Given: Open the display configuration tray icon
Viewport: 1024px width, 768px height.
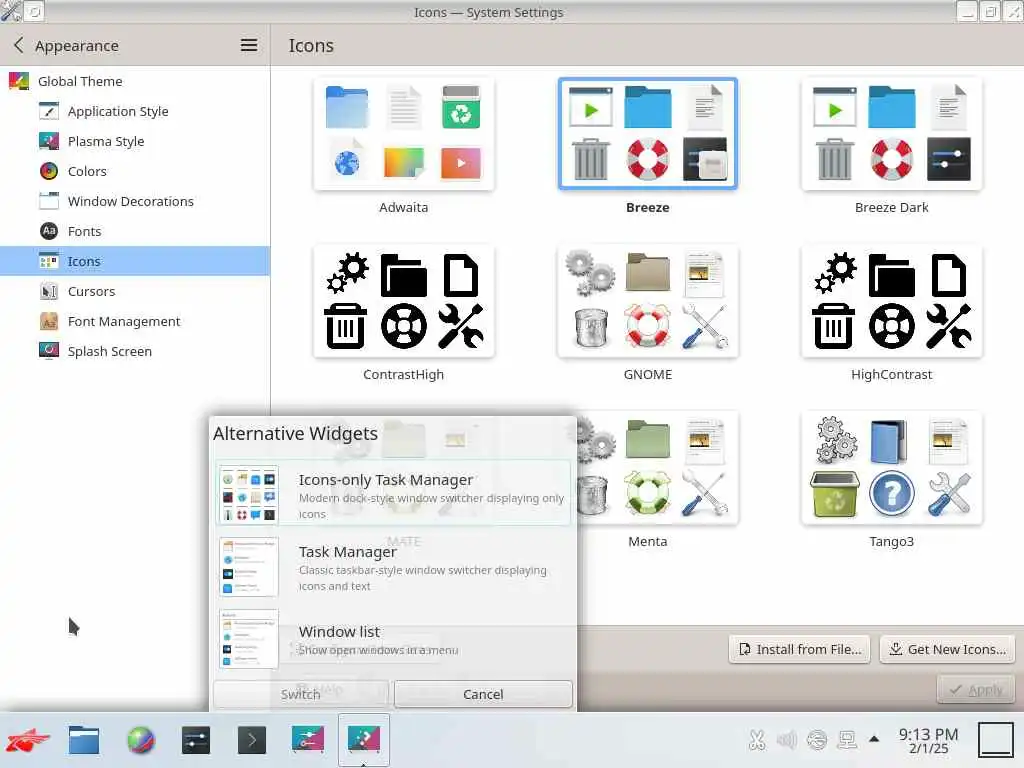Looking at the screenshot, I should (847, 740).
